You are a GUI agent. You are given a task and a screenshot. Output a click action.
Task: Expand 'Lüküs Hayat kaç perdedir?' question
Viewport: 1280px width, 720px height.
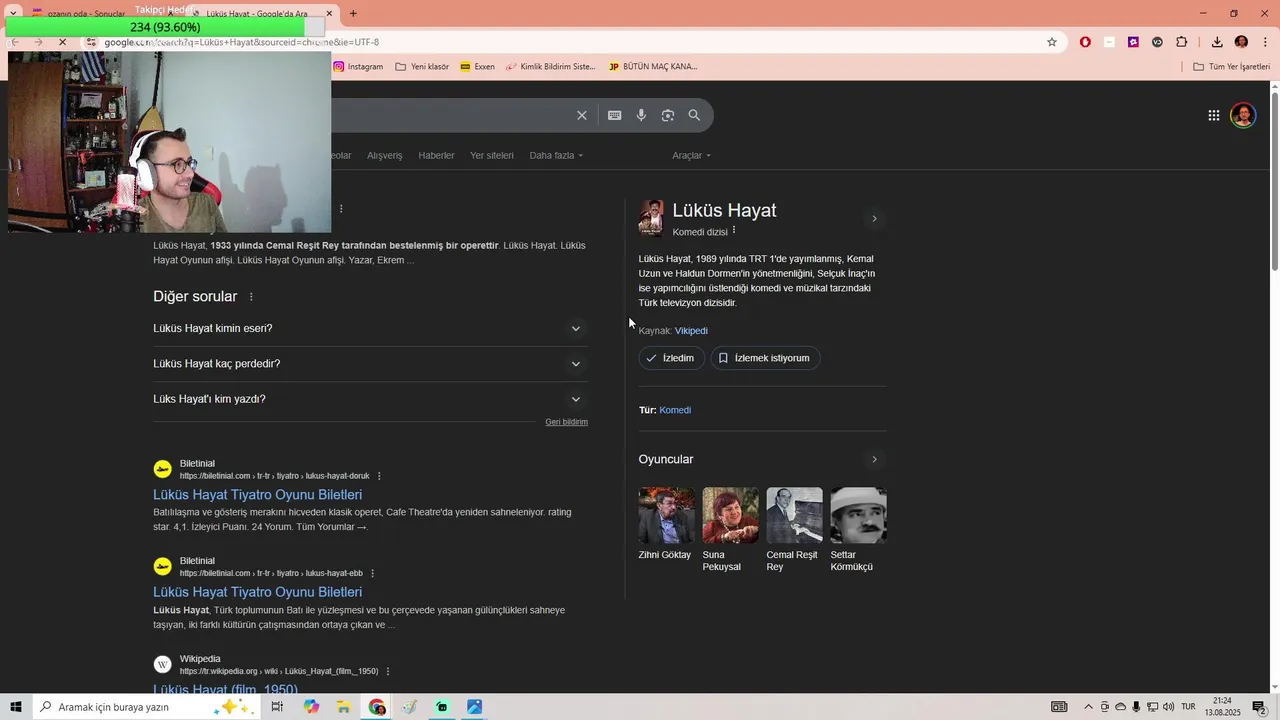tap(370, 364)
